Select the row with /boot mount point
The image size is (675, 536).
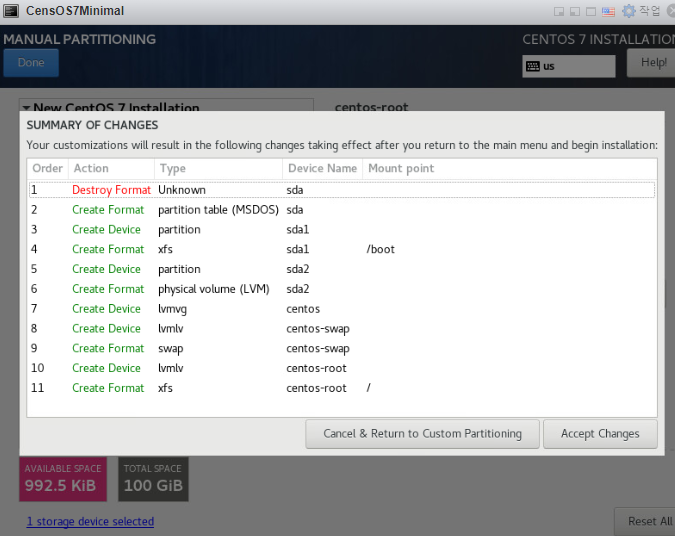point(342,249)
